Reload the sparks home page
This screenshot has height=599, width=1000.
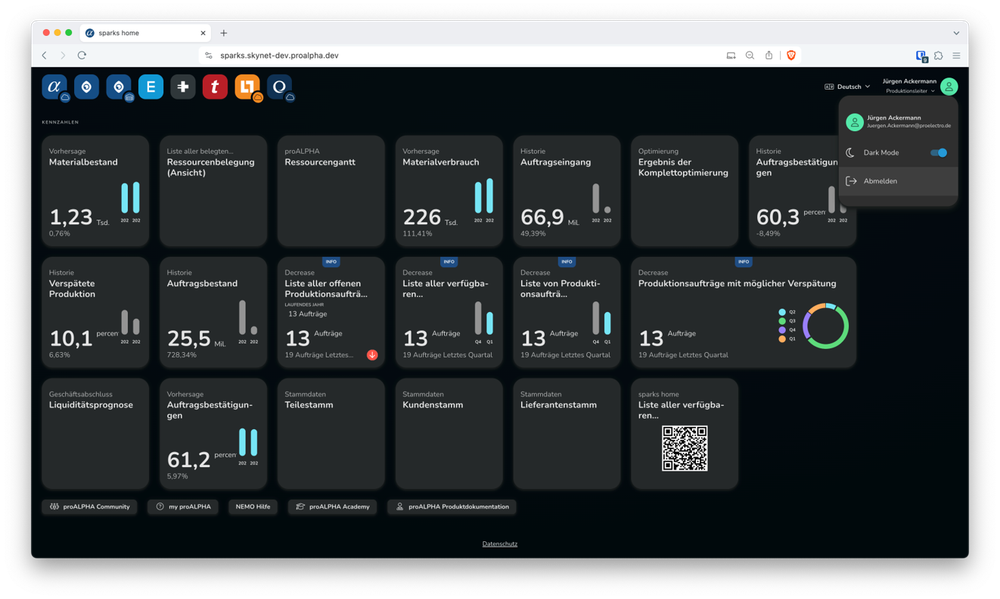[82, 55]
